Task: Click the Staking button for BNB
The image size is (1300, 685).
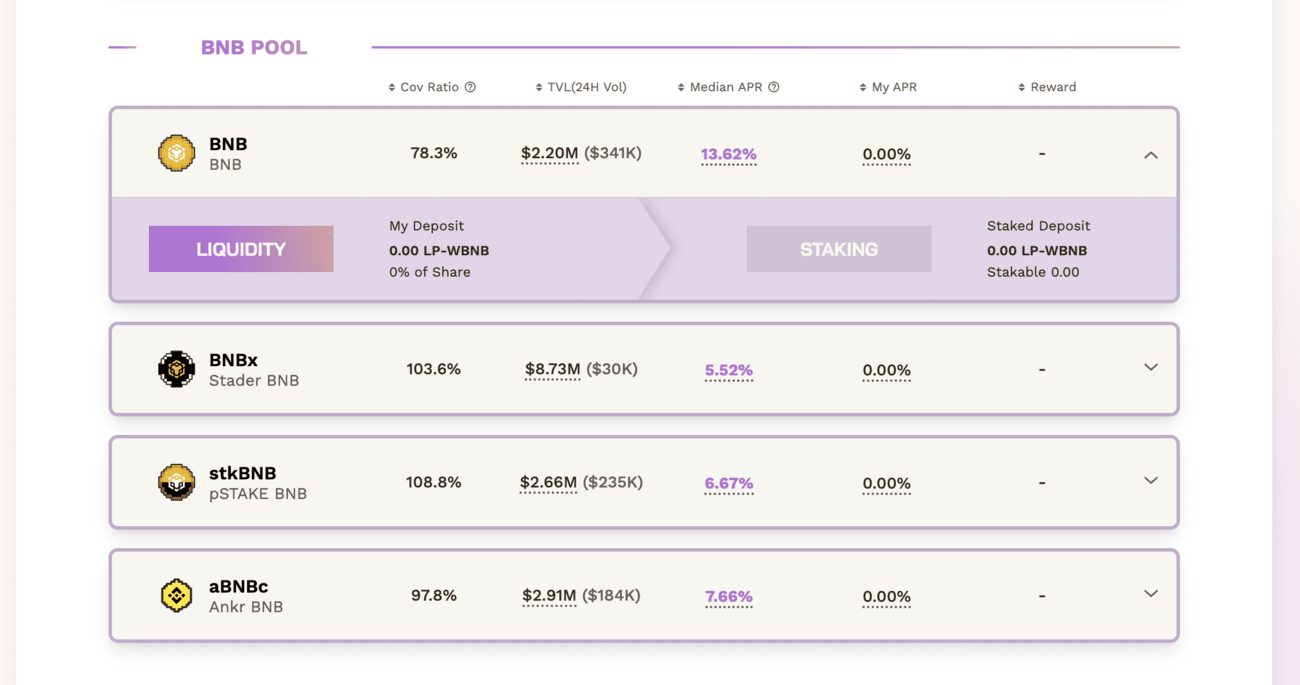Action: pos(839,249)
